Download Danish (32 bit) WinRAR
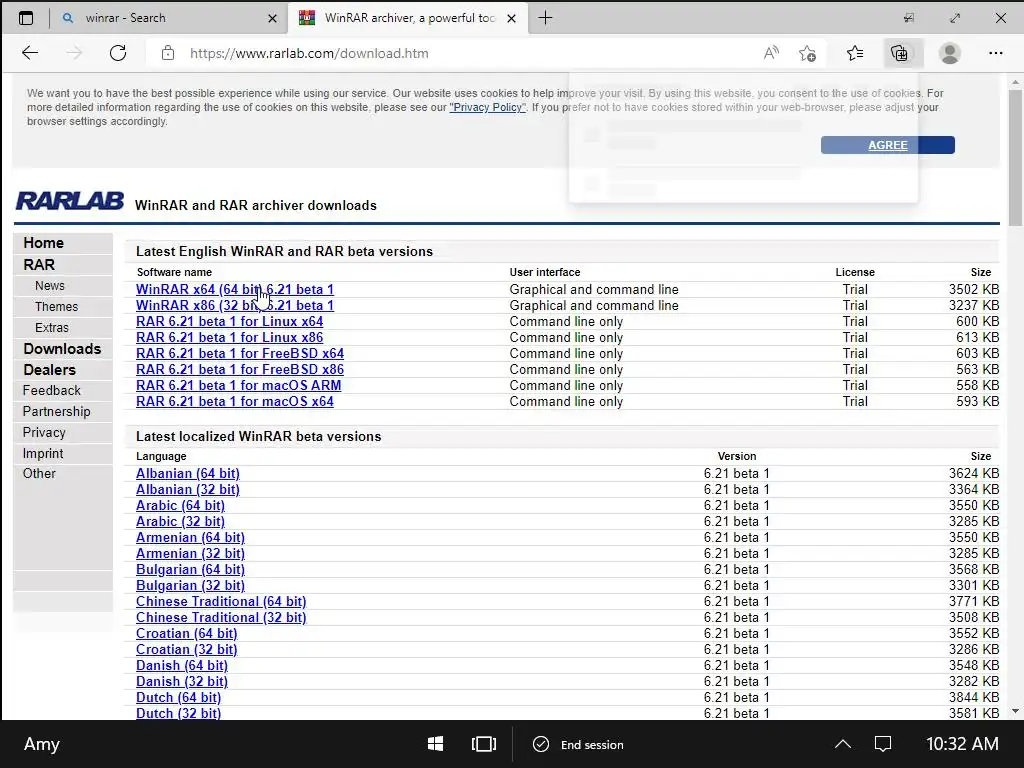Screen dimensions: 1024x768 (x=182, y=682)
